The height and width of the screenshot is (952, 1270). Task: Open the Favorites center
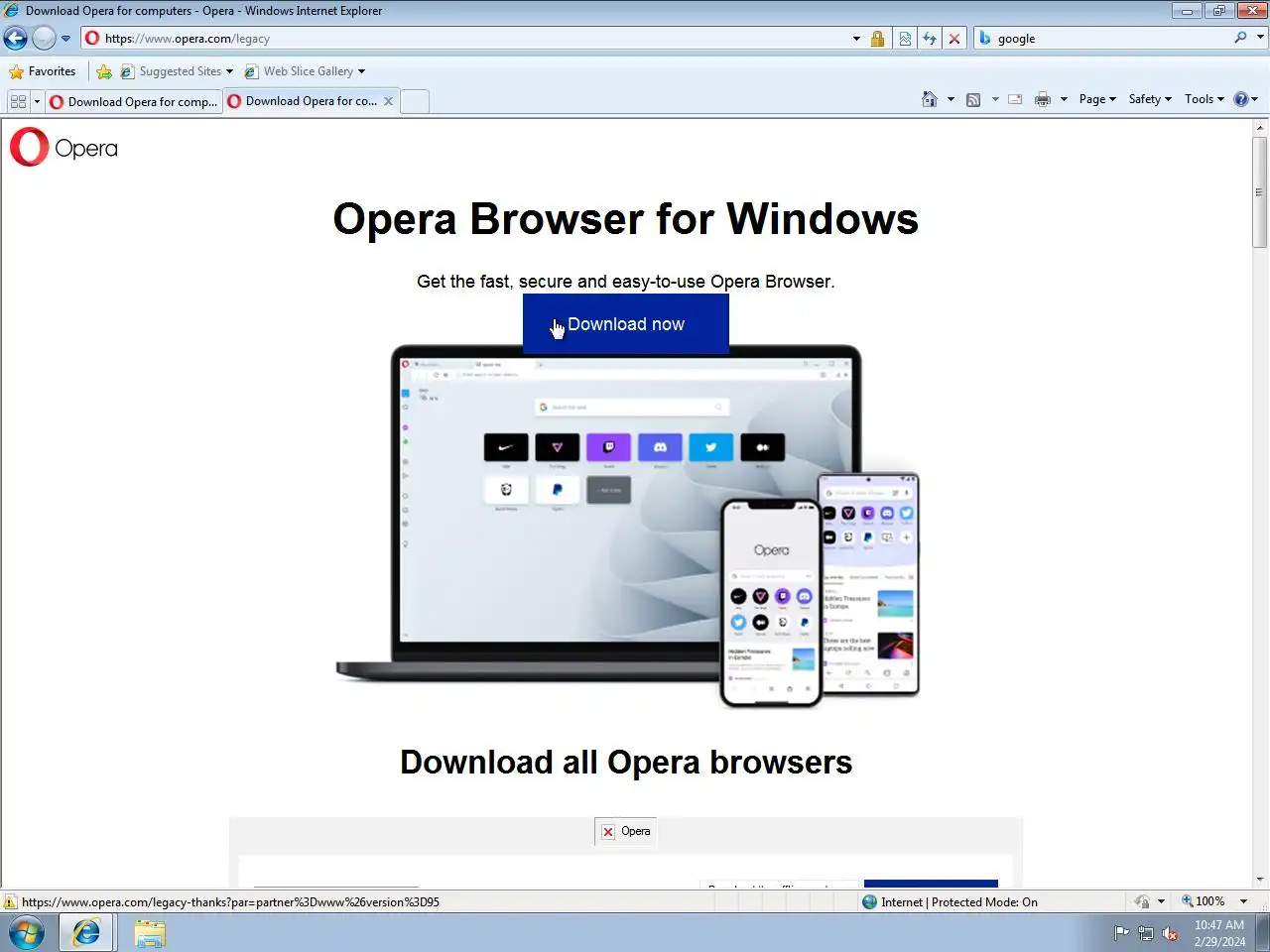point(43,71)
